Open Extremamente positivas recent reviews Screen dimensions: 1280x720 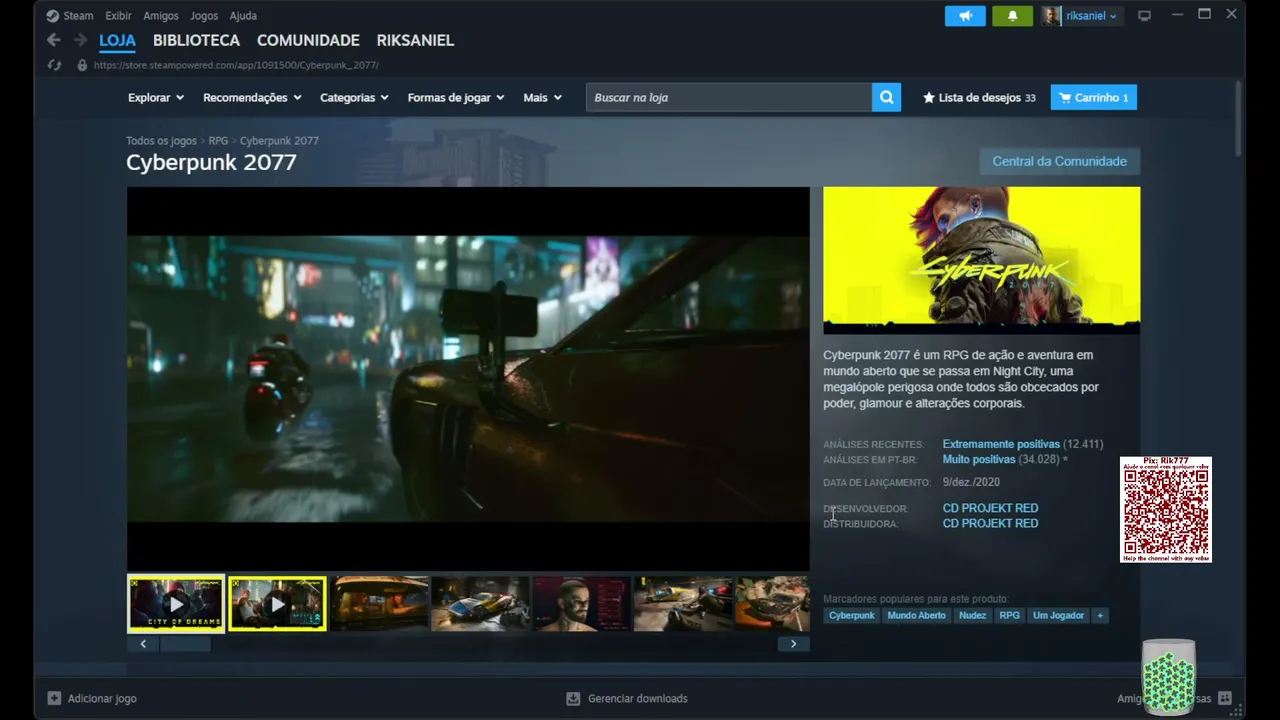[x=1001, y=444]
